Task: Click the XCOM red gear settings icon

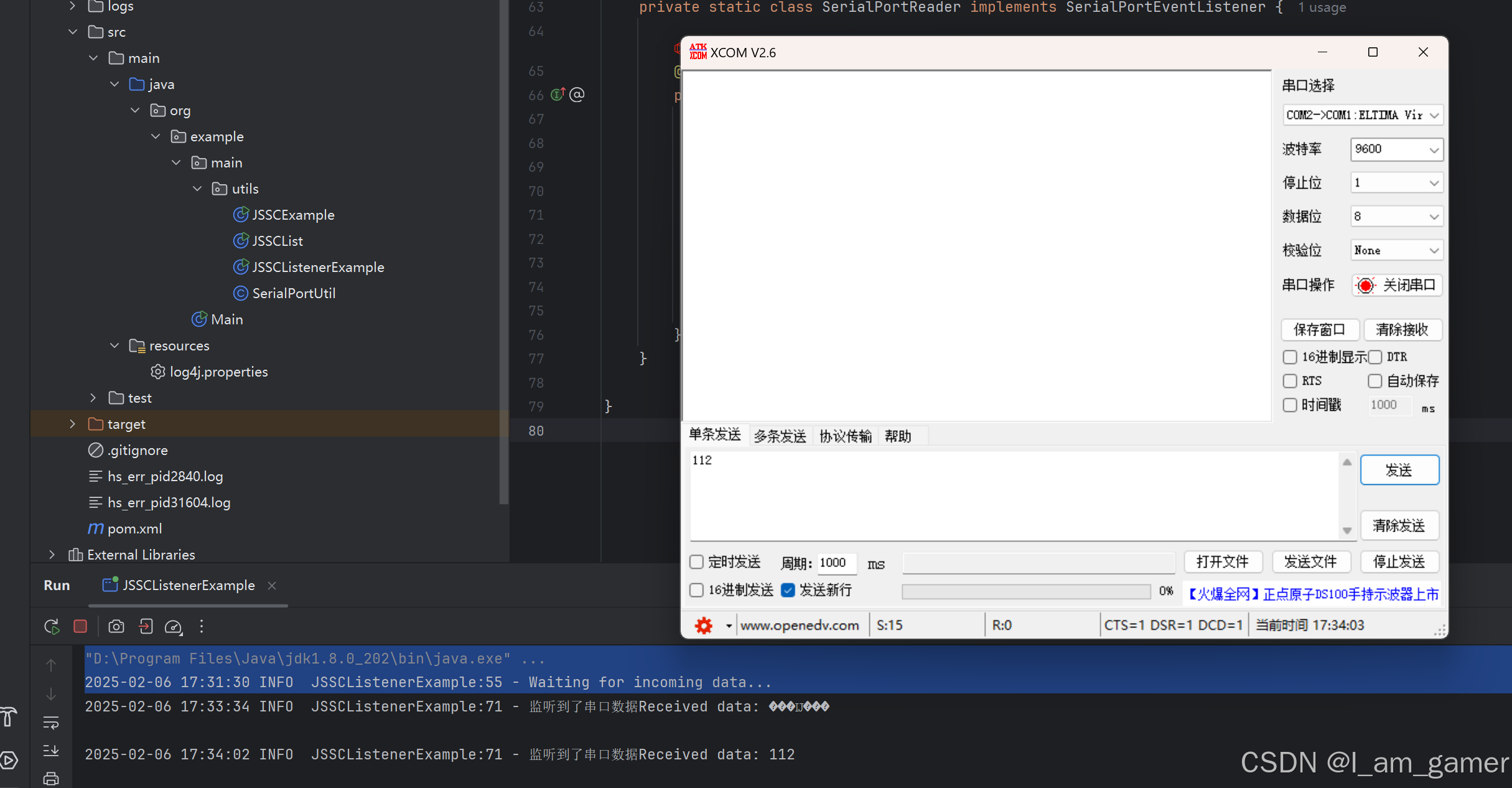Action: 704,626
